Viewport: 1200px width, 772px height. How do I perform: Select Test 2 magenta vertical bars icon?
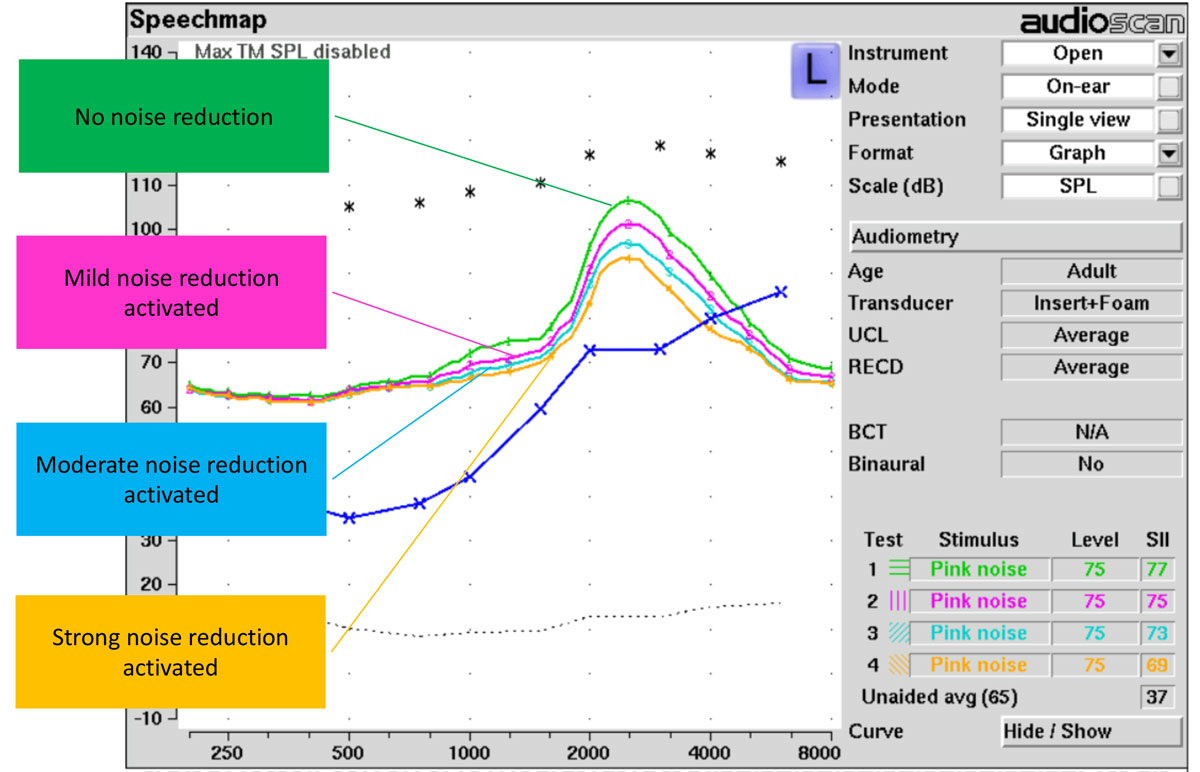coord(899,601)
